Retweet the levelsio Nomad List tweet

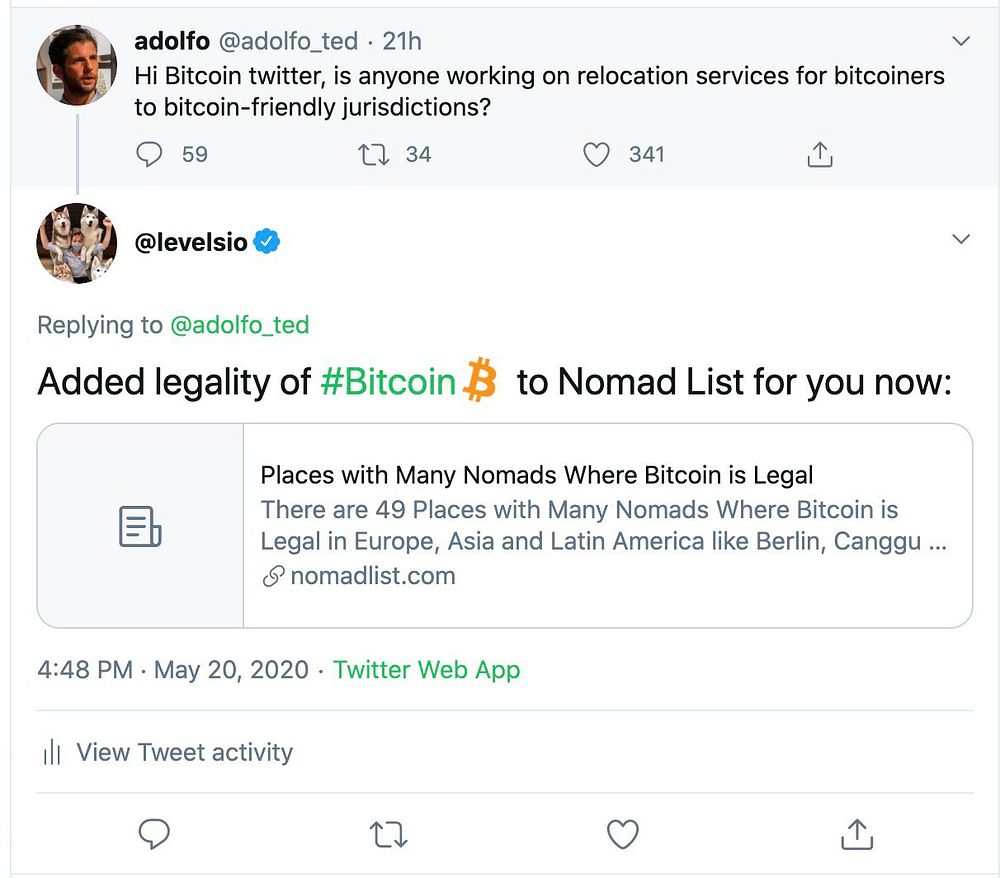pyautogui.click(x=388, y=833)
